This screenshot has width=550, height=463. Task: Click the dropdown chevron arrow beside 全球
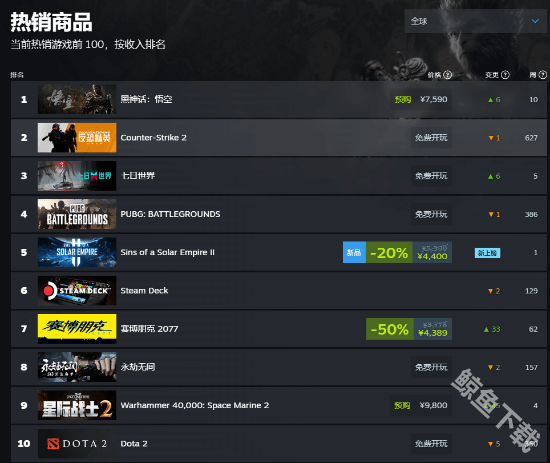(x=535, y=21)
